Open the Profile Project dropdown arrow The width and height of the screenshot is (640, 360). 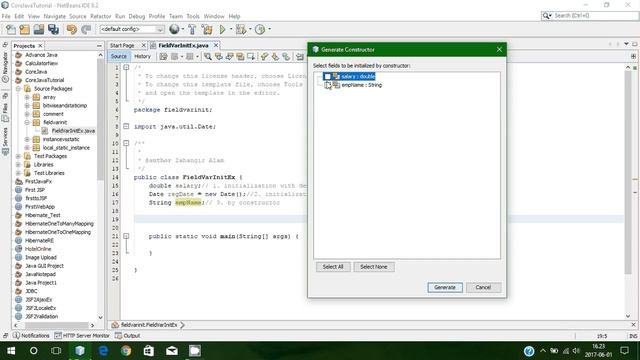pos(269,29)
